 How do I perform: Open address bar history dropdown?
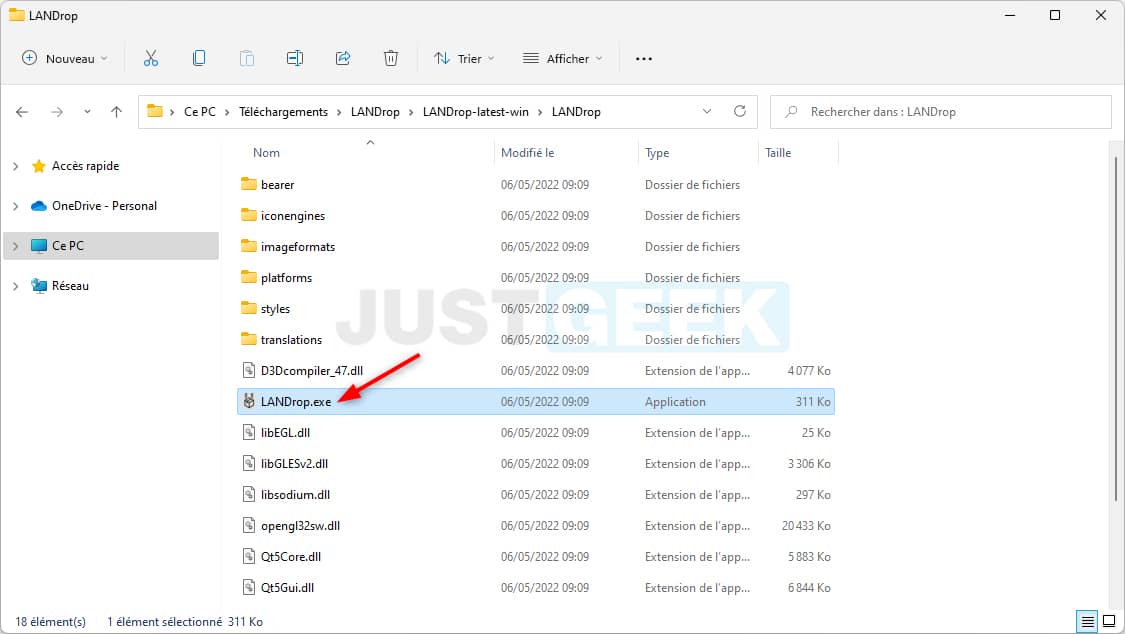coord(707,111)
